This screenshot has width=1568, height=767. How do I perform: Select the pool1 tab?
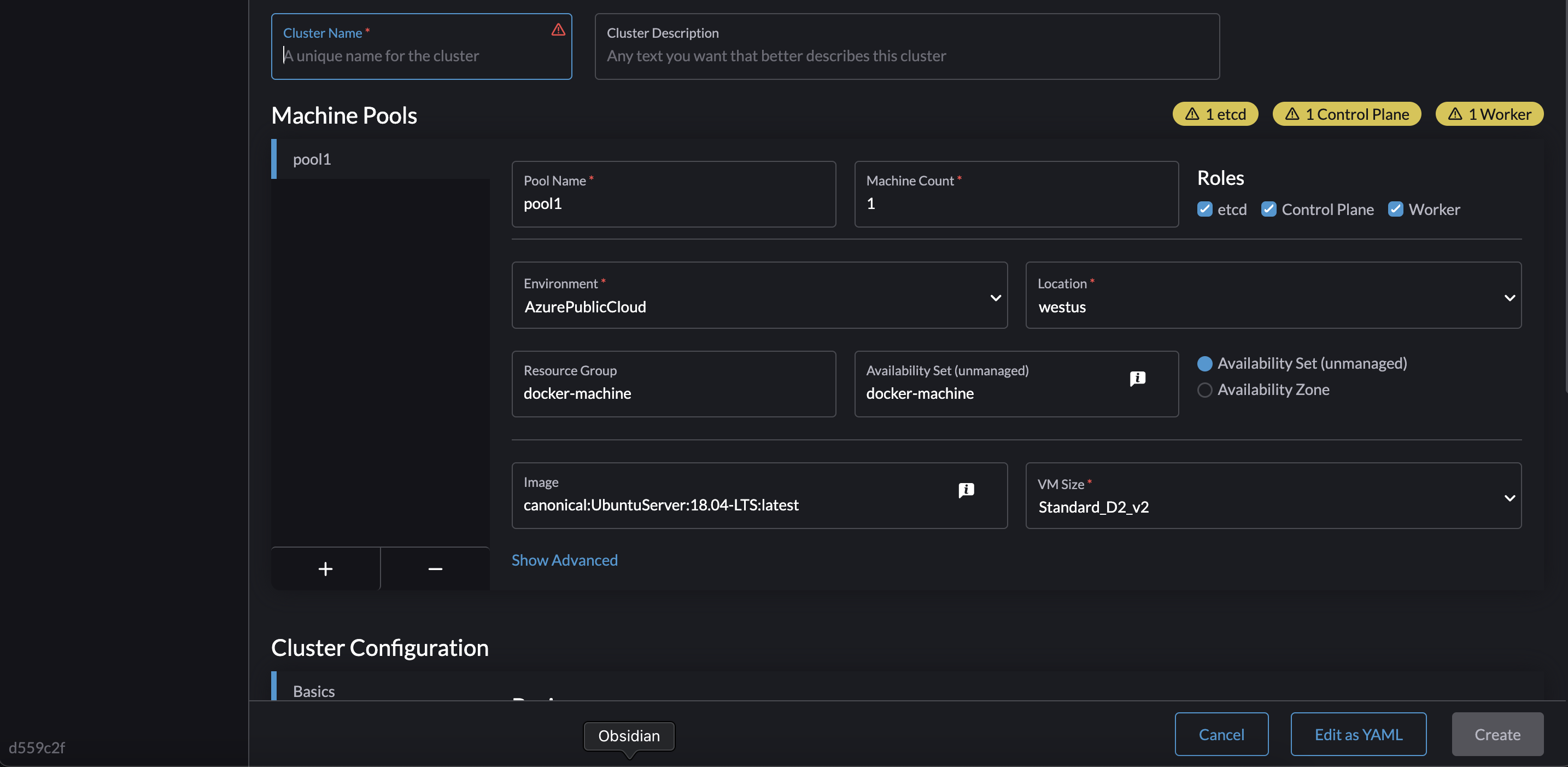[312, 159]
